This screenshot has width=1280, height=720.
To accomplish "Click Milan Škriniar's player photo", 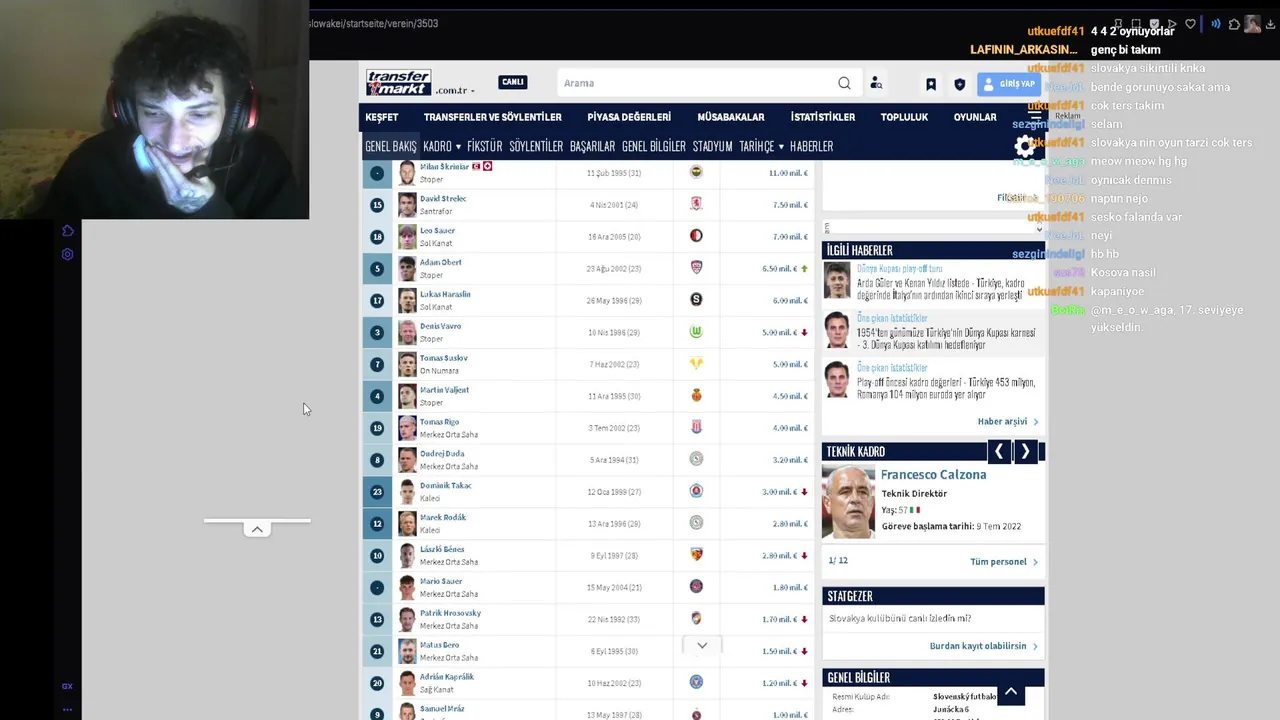I will pos(407,173).
